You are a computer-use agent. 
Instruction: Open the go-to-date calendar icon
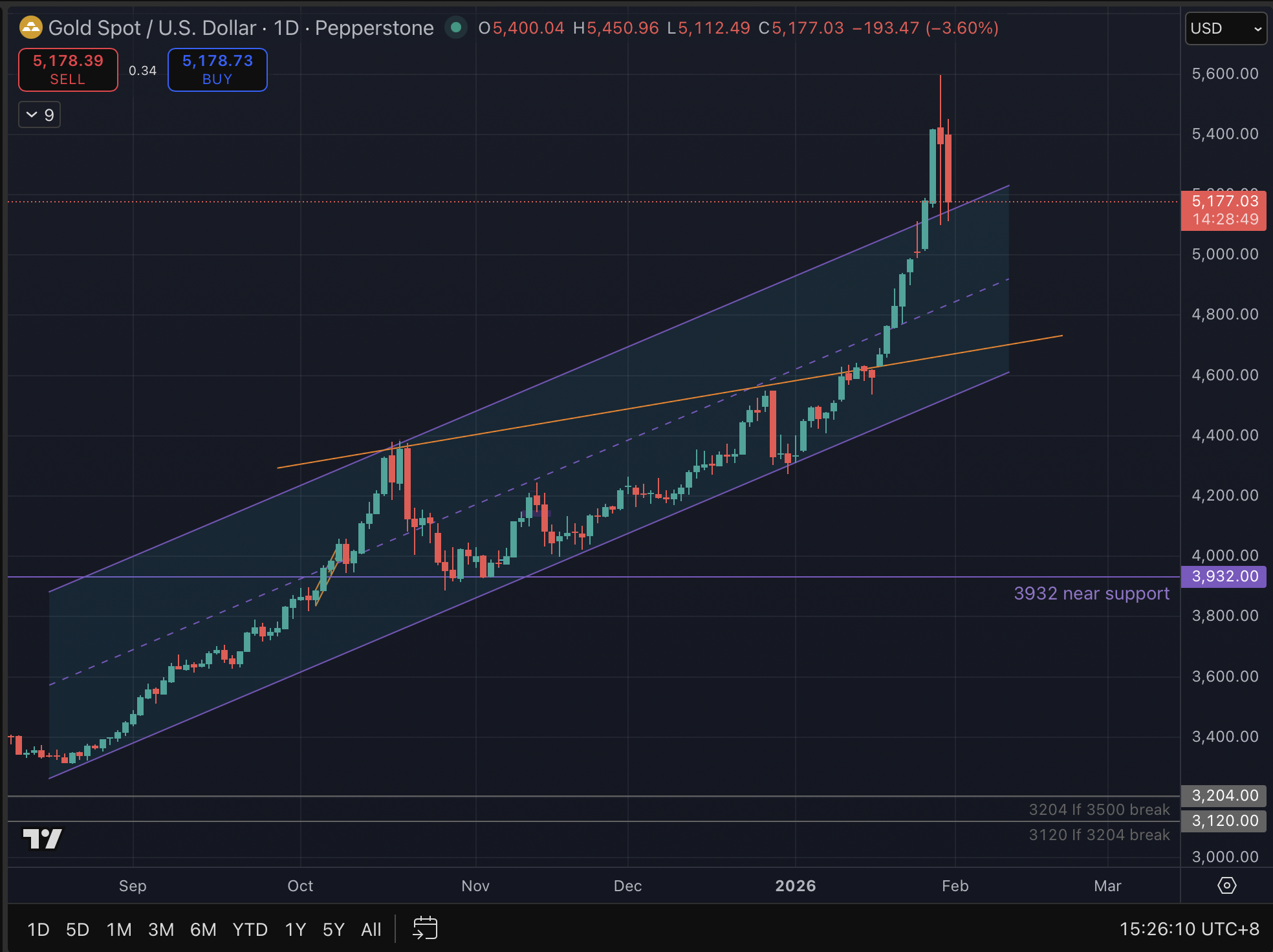click(425, 928)
